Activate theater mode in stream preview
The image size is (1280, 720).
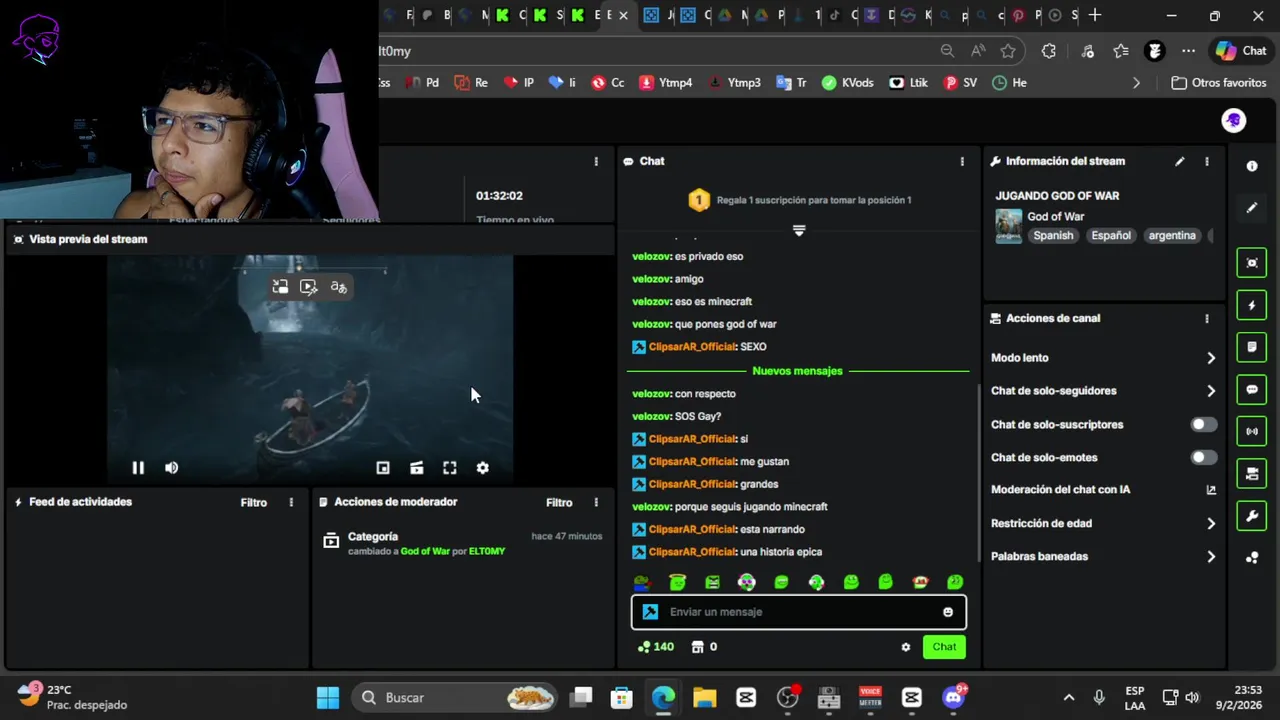tap(417, 468)
